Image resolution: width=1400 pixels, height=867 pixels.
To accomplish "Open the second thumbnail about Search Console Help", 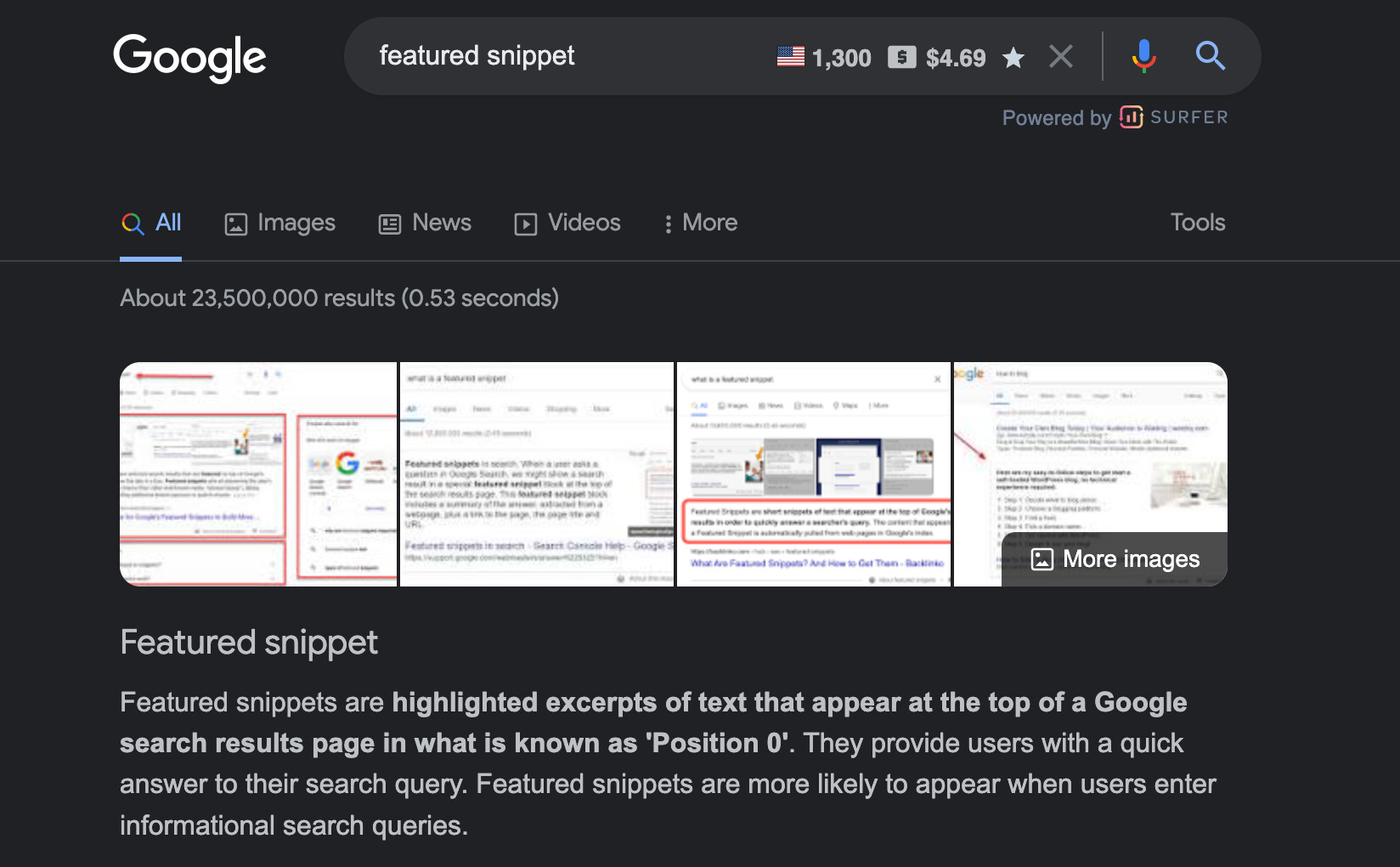I will 537,474.
